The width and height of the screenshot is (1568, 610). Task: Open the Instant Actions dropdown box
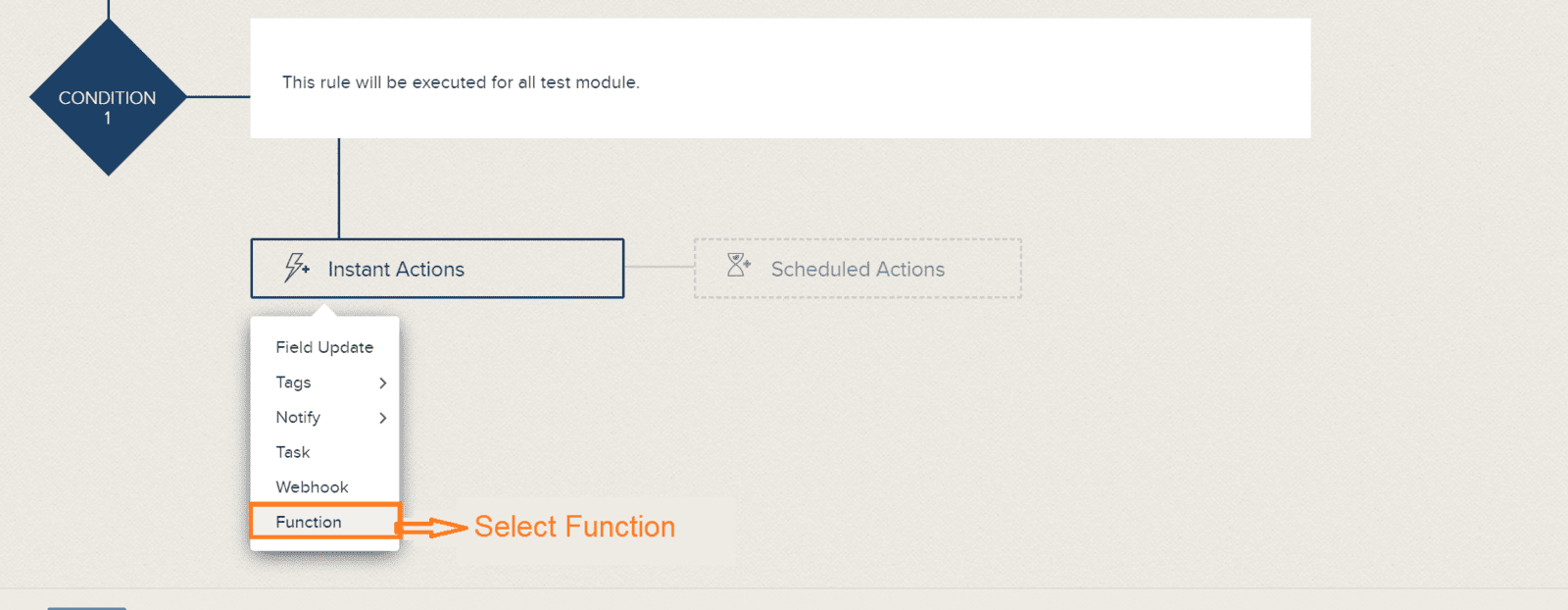(x=437, y=269)
